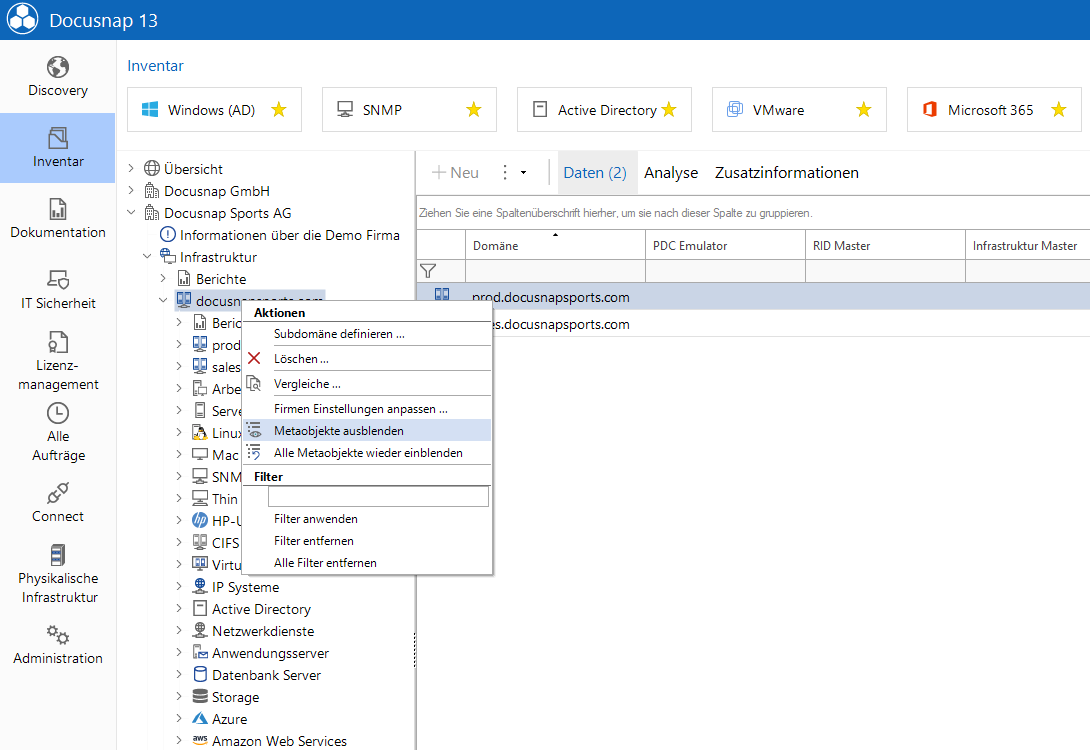
Task: Open the Inventar sidebar section
Action: pyautogui.click(x=58, y=147)
